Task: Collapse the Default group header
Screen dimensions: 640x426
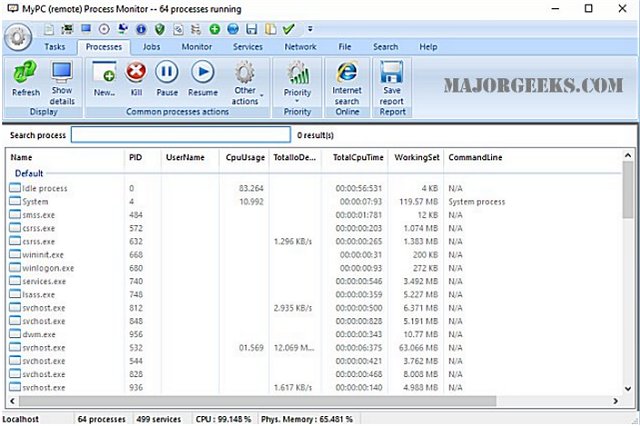Action: (x=29, y=173)
